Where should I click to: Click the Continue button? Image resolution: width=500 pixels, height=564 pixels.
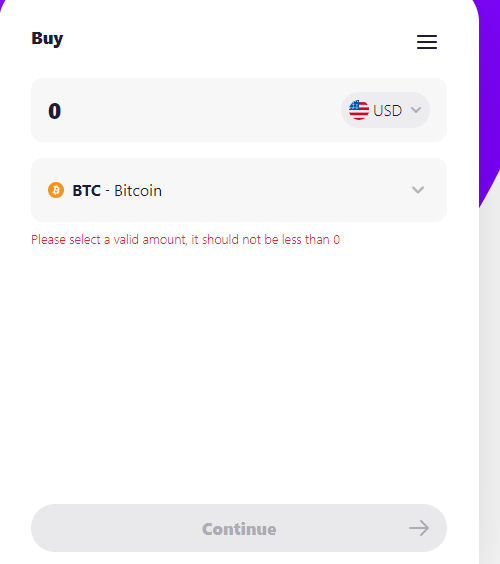point(239,528)
